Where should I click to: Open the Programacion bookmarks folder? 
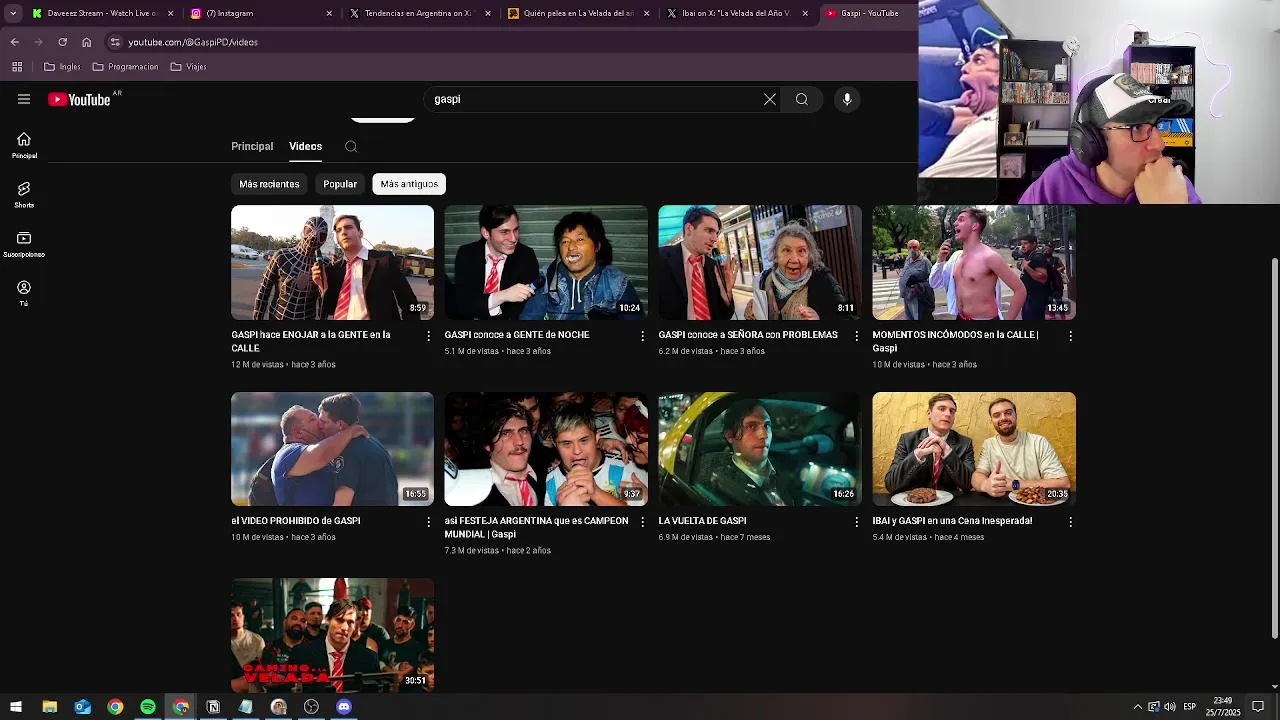coord(125,67)
